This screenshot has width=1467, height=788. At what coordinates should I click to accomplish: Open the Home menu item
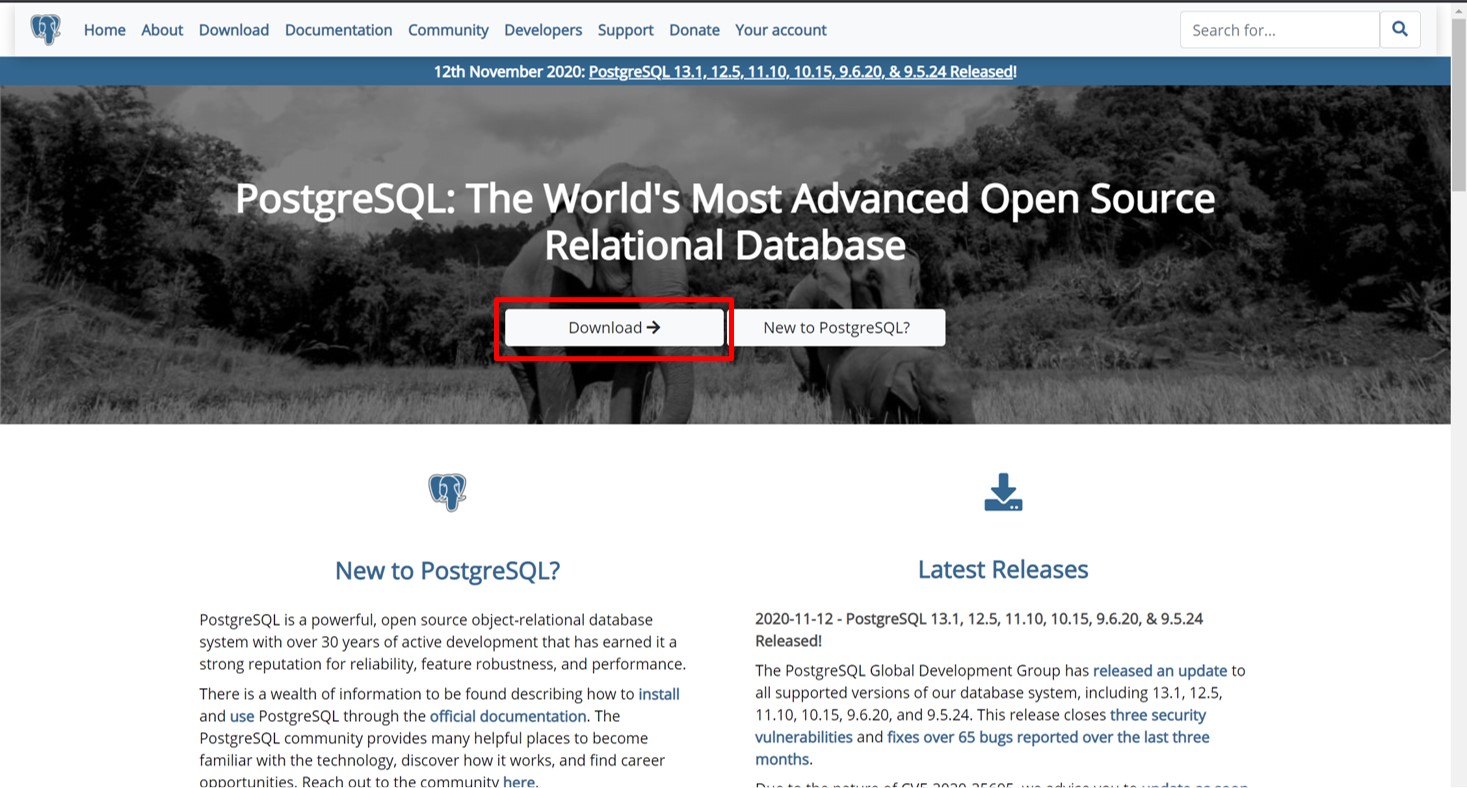pos(104,30)
